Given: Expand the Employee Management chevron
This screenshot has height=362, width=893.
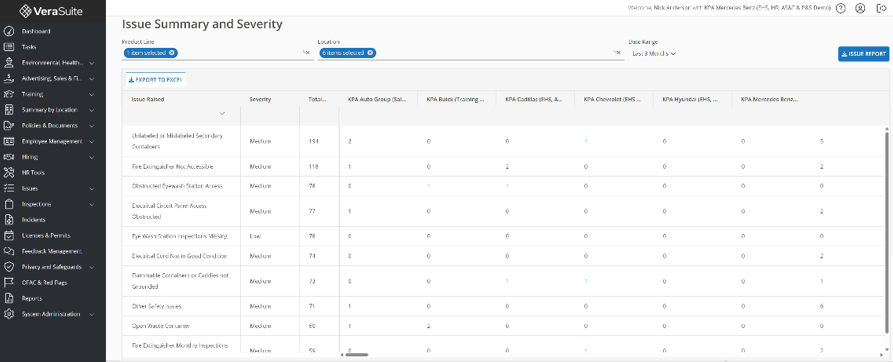Looking at the screenshot, I should pyautogui.click(x=92, y=141).
